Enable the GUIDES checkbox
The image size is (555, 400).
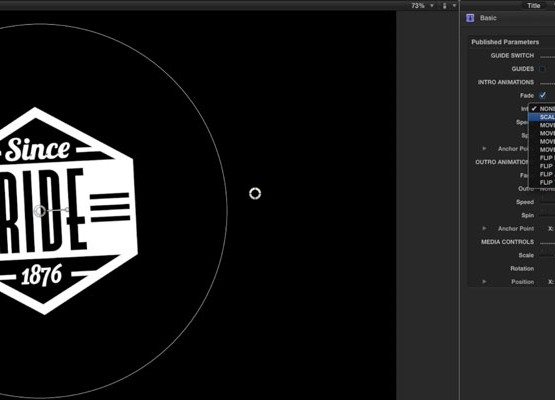click(x=542, y=69)
